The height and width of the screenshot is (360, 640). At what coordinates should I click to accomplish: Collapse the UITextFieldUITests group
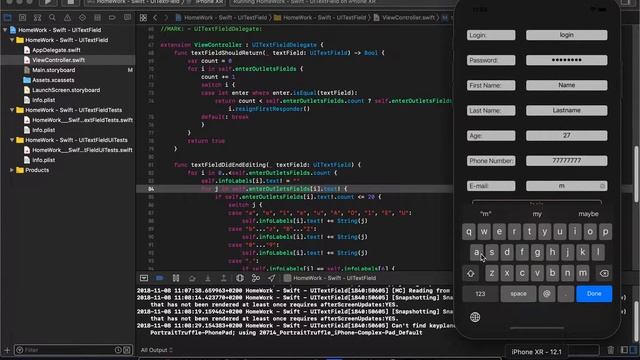pyautogui.click(x=12, y=140)
